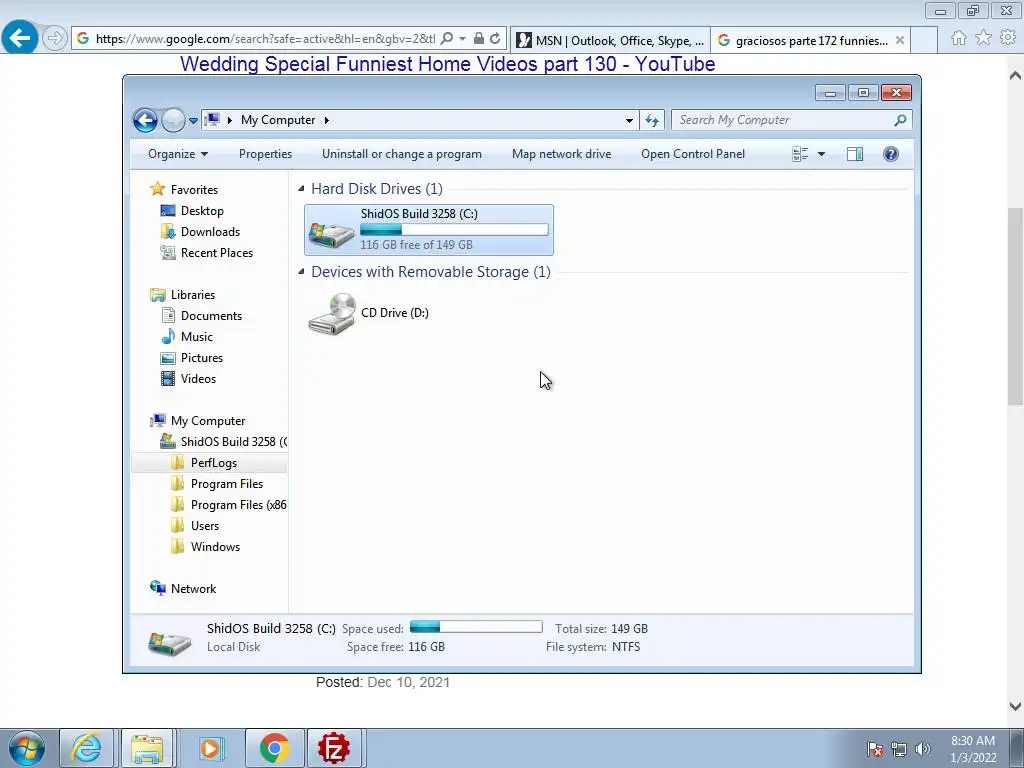Click the browser refresh icon

click(495, 39)
